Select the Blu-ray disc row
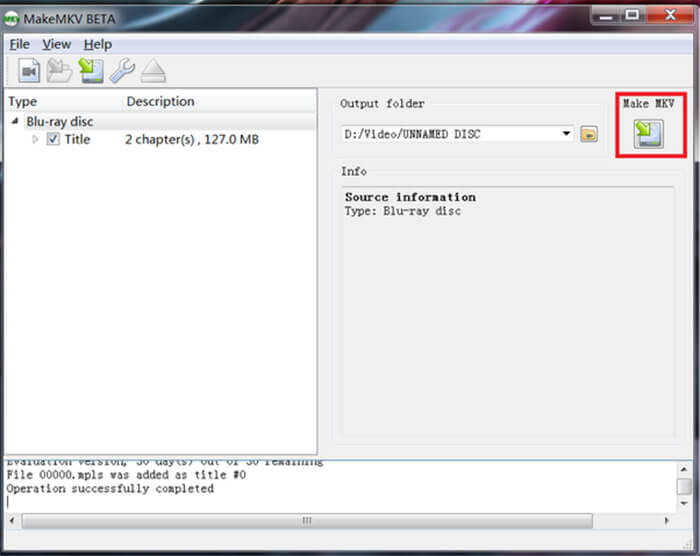 pos(161,121)
